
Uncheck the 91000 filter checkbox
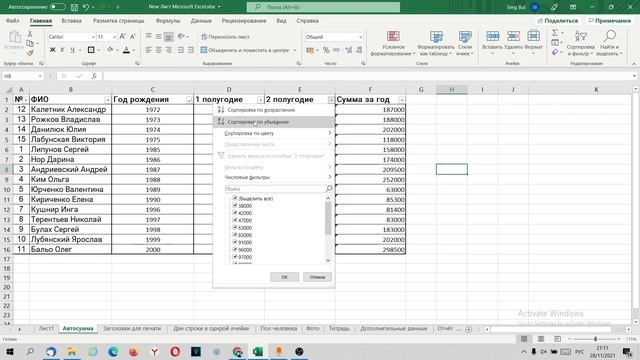coord(235,242)
